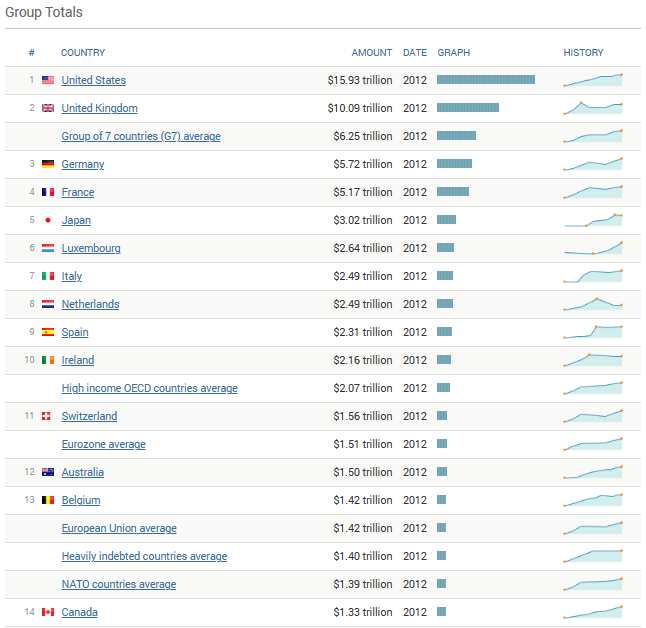Click the $6.25 trillion amount
Image resolution: width=646 pixels, height=628 pixels.
click(x=363, y=136)
